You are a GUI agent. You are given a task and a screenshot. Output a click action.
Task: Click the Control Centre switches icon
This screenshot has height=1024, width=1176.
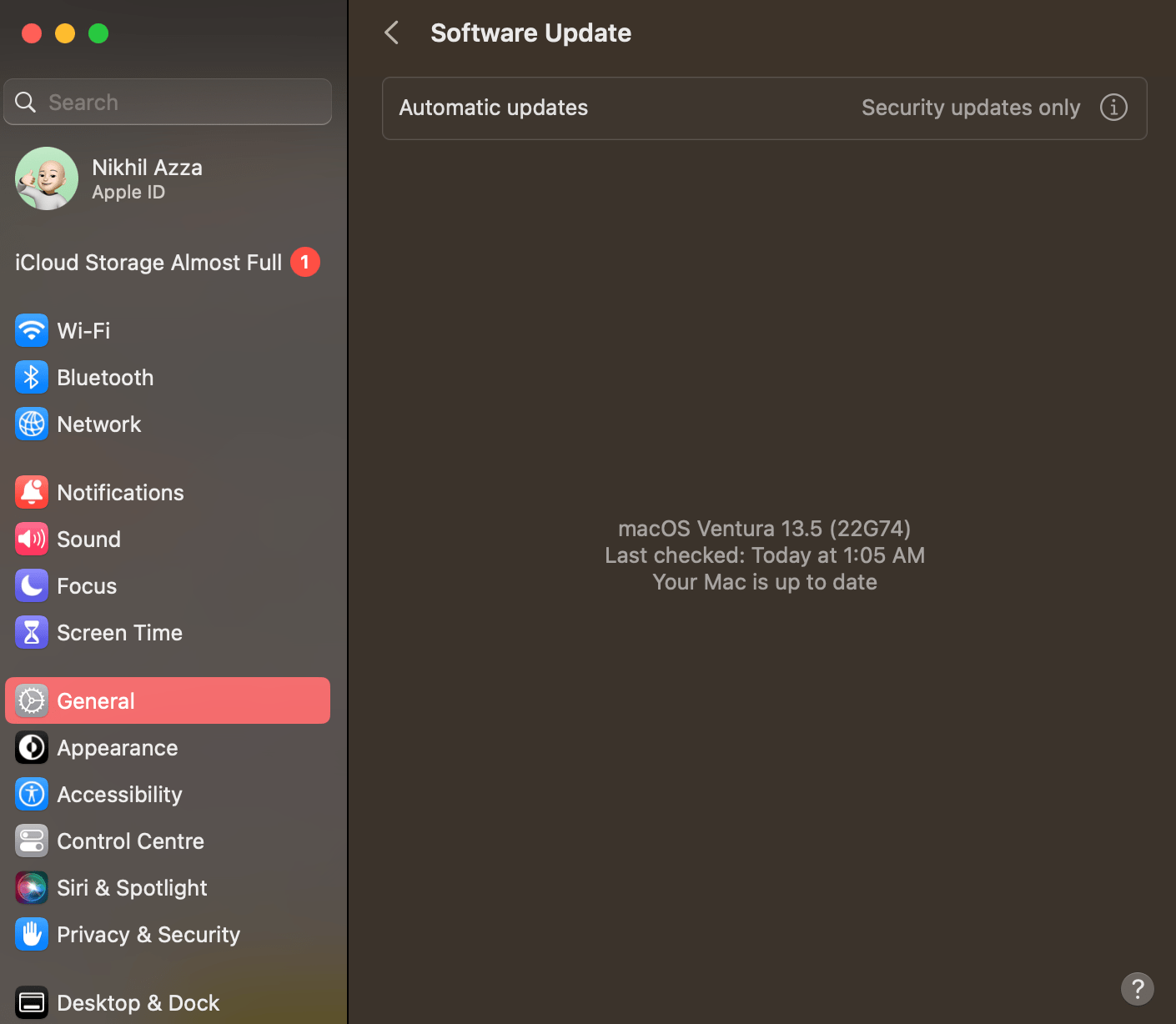[32, 841]
